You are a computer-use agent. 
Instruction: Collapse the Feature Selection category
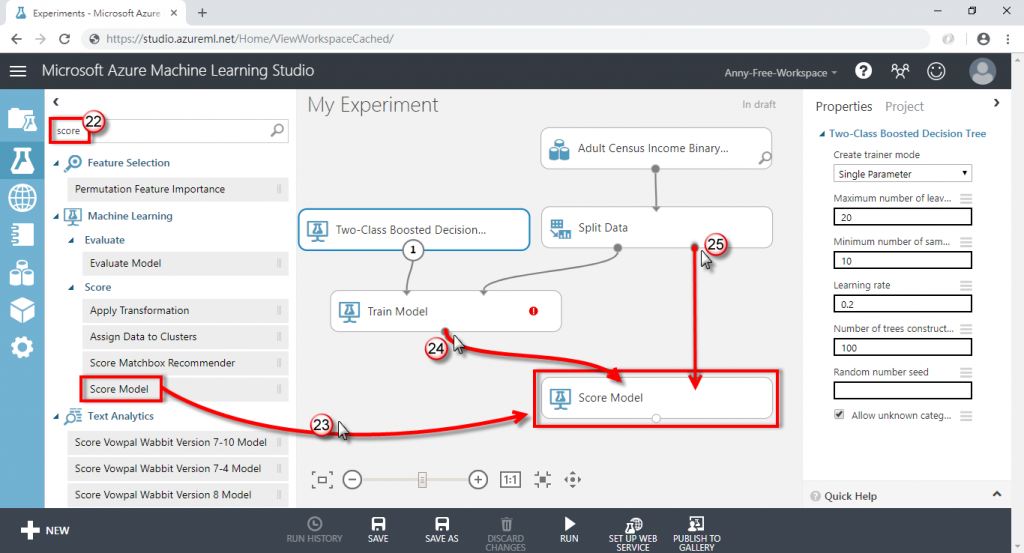click(56, 163)
